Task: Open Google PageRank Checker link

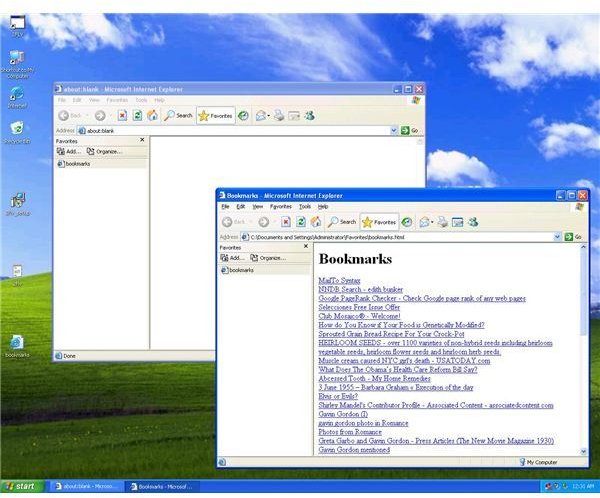Action: pos(422,298)
